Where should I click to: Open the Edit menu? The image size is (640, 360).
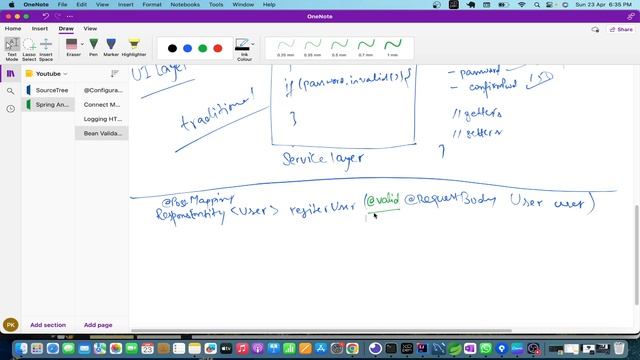click(x=82, y=4)
